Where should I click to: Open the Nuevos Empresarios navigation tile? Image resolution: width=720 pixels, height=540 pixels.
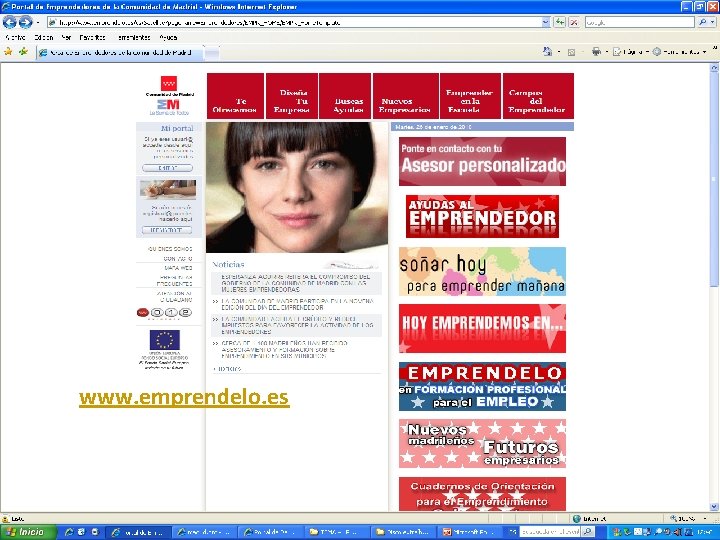click(x=405, y=96)
